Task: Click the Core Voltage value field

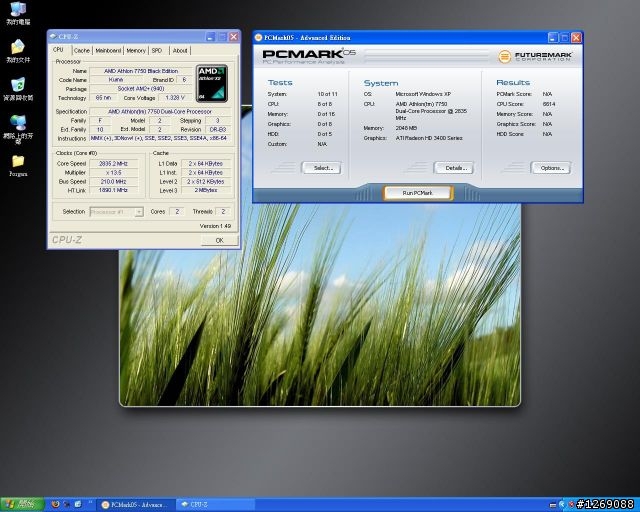Action: point(175,98)
